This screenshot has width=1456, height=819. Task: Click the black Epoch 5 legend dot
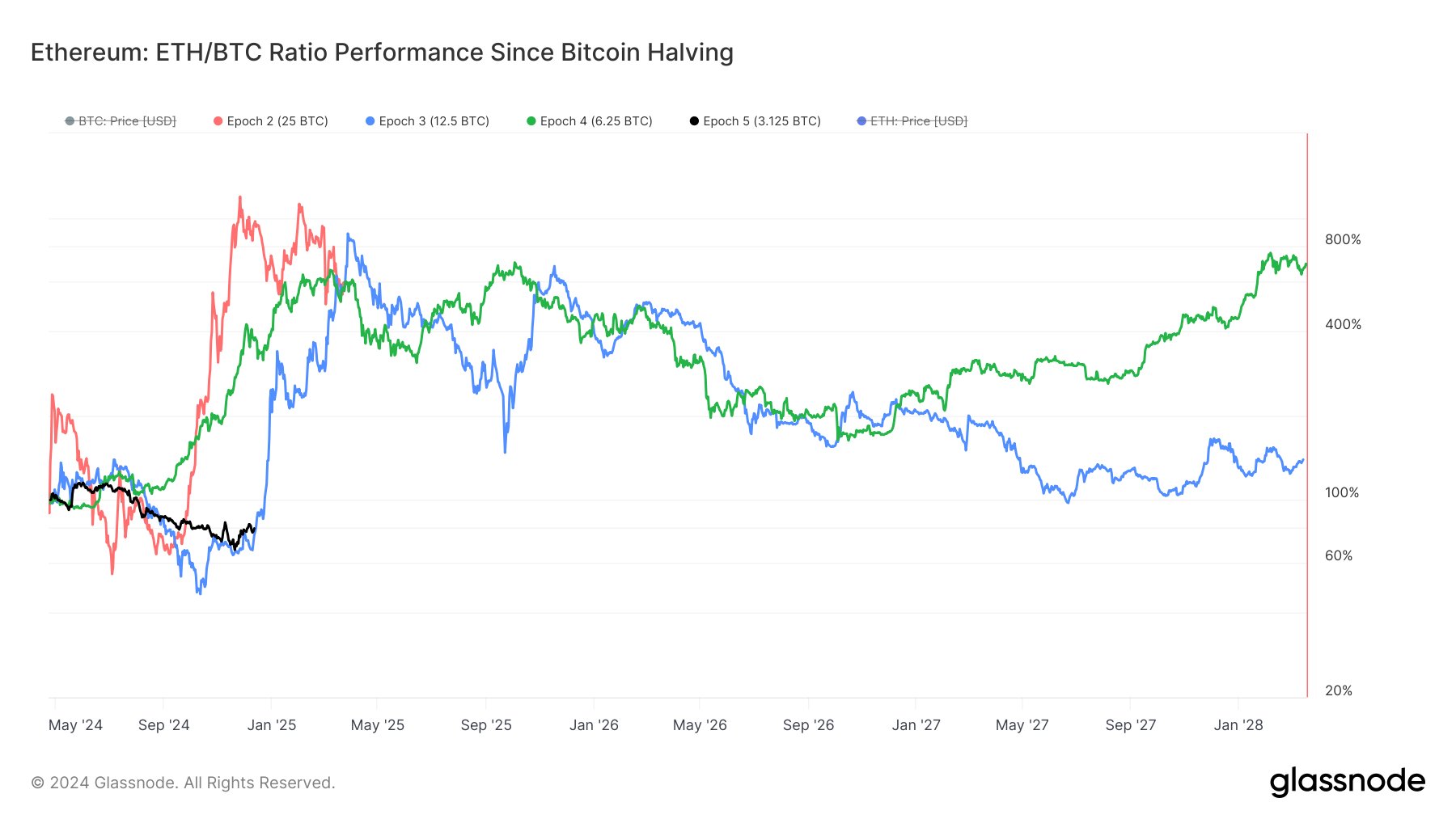(x=694, y=121)
